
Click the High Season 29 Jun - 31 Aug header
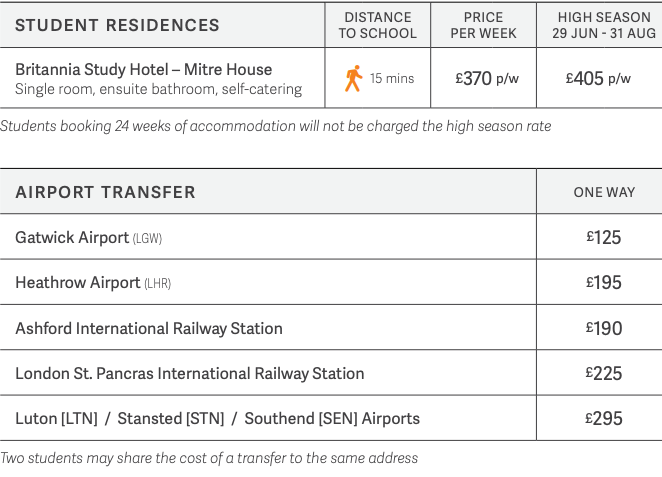point(604,25)
